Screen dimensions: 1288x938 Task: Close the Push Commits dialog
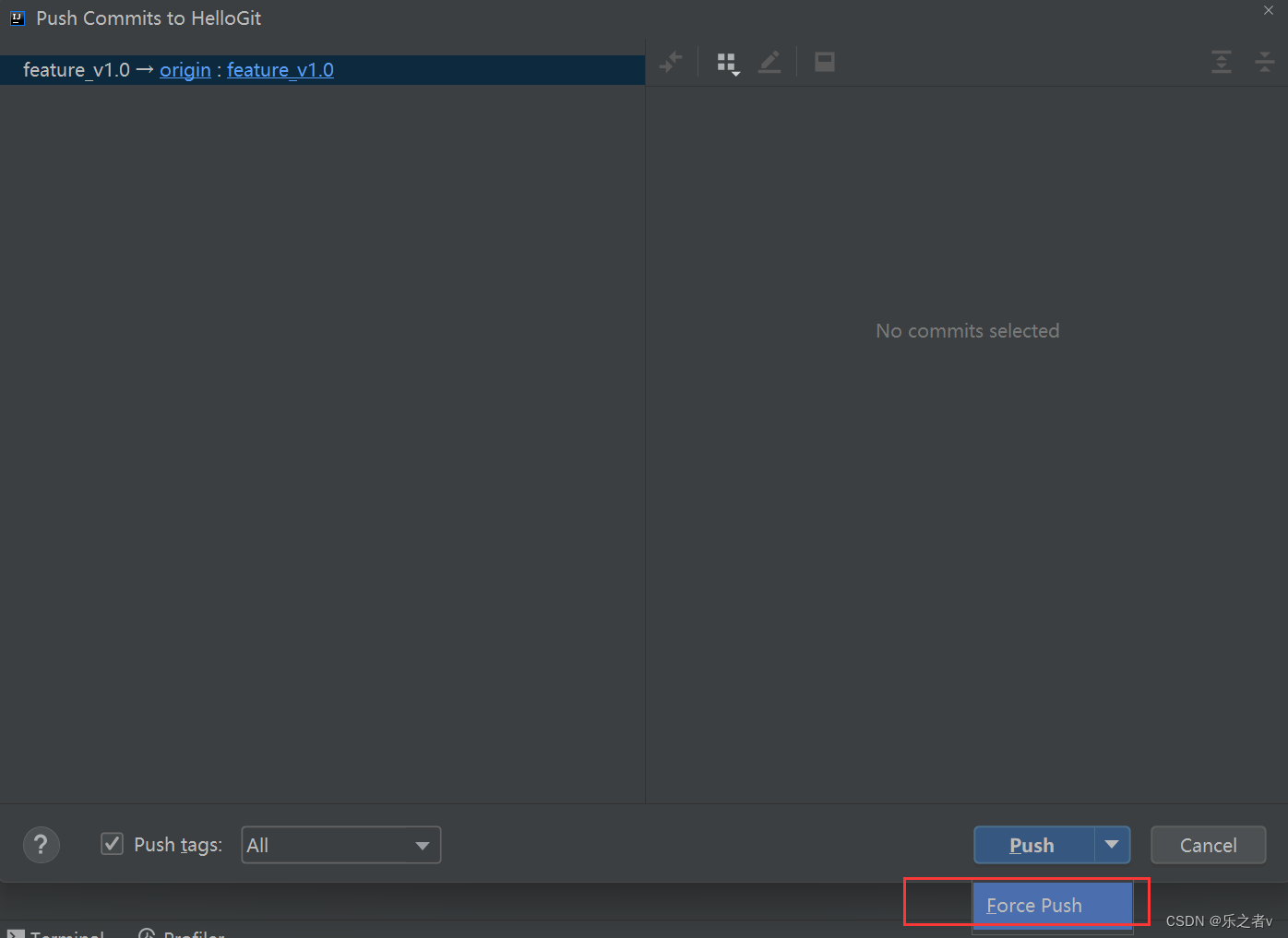(1269, 10)
